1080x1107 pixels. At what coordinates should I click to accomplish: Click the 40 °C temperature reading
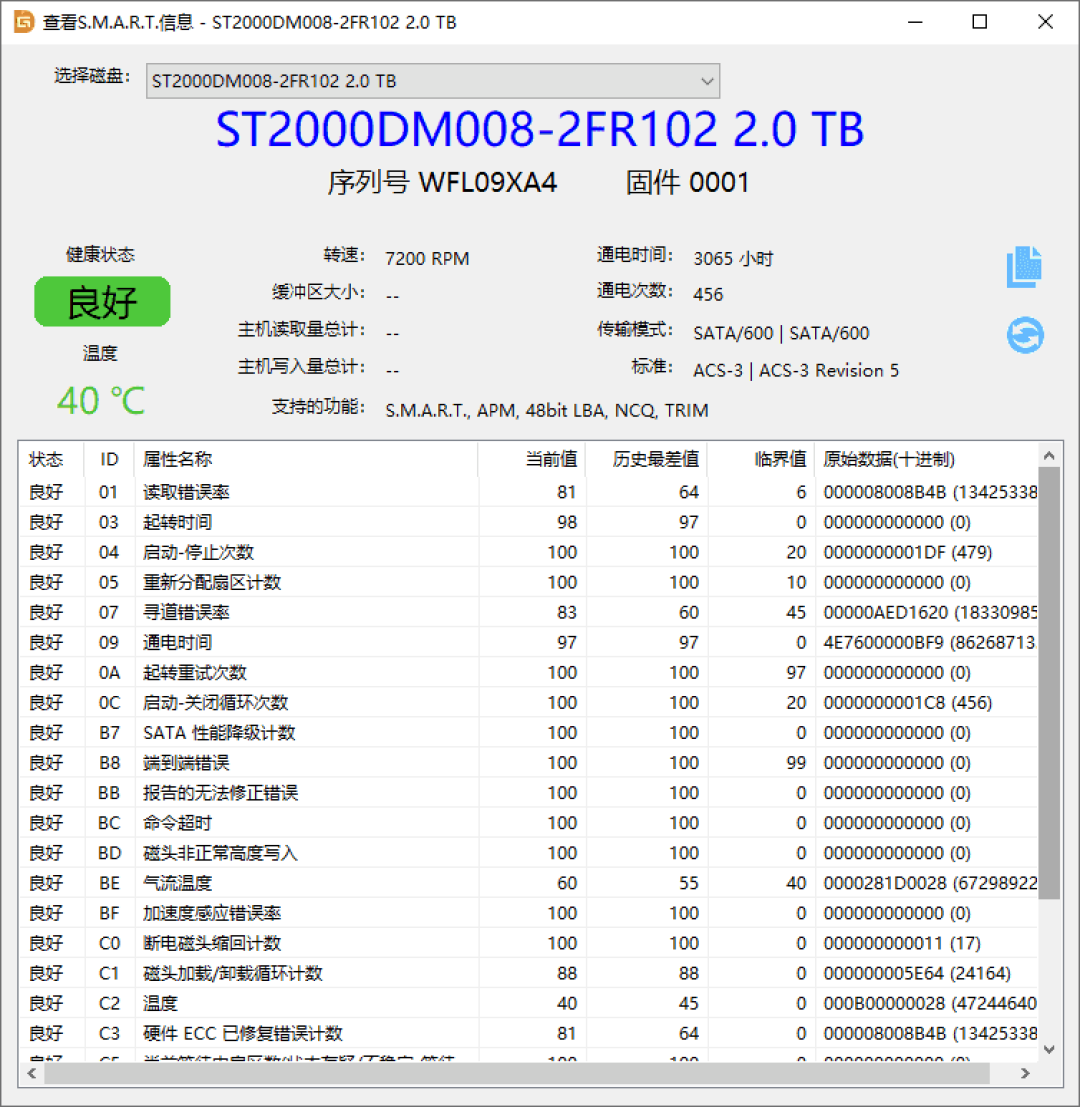[101, 401]
